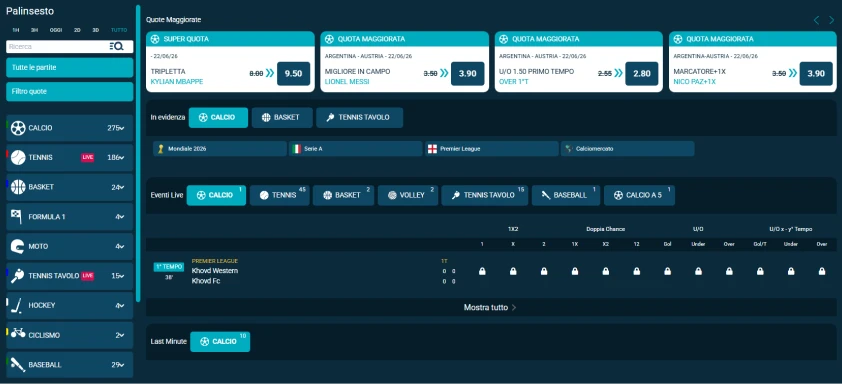Select the TUTTO time filter
This screenshot has width=842, height=384.
pyautogui.click(x=119, y=30)
